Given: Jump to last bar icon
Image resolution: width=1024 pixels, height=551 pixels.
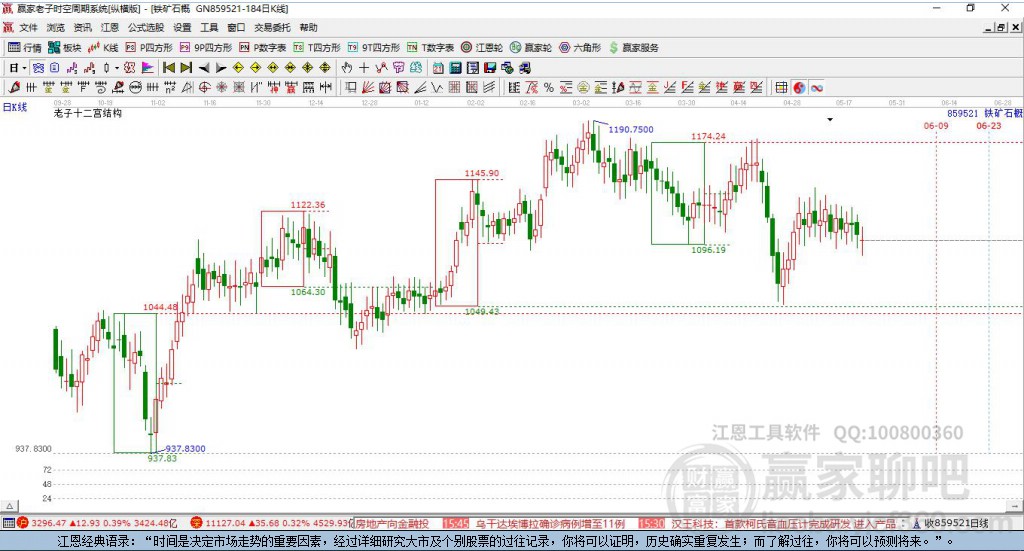Looking at the screenshot, I should (186, 67).
